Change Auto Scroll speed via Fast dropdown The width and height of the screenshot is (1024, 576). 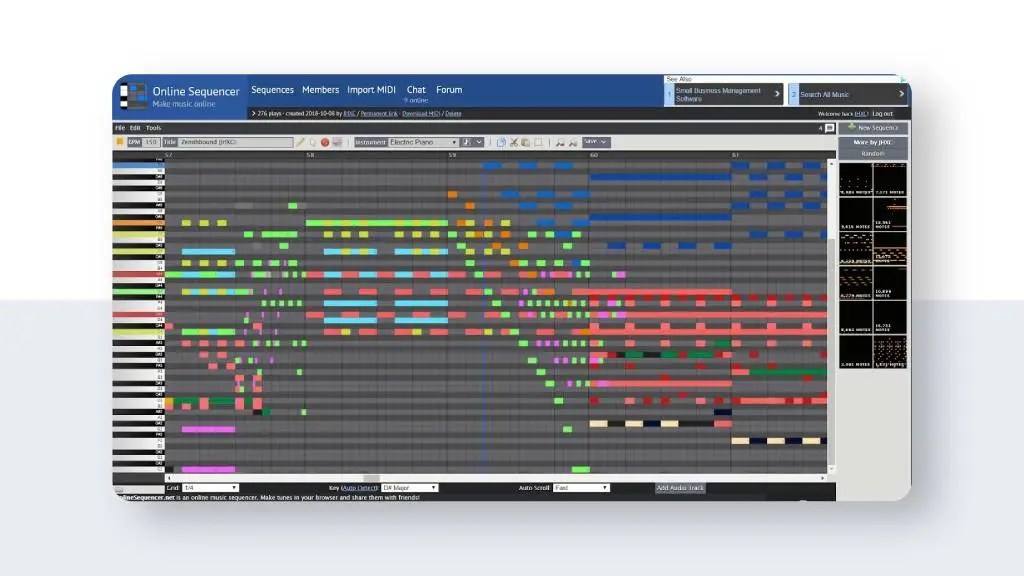click(x=580, y=487)
